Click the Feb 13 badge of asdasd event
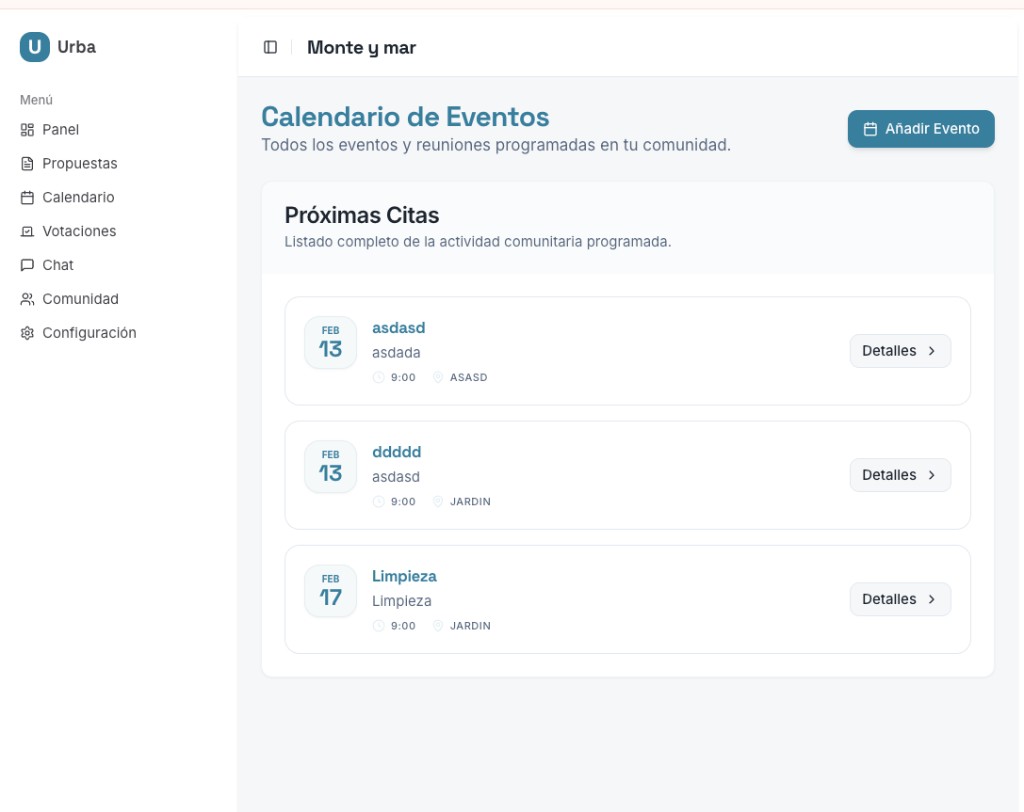1024x812 pixels. pyautogui.click(x=330, y=343)
